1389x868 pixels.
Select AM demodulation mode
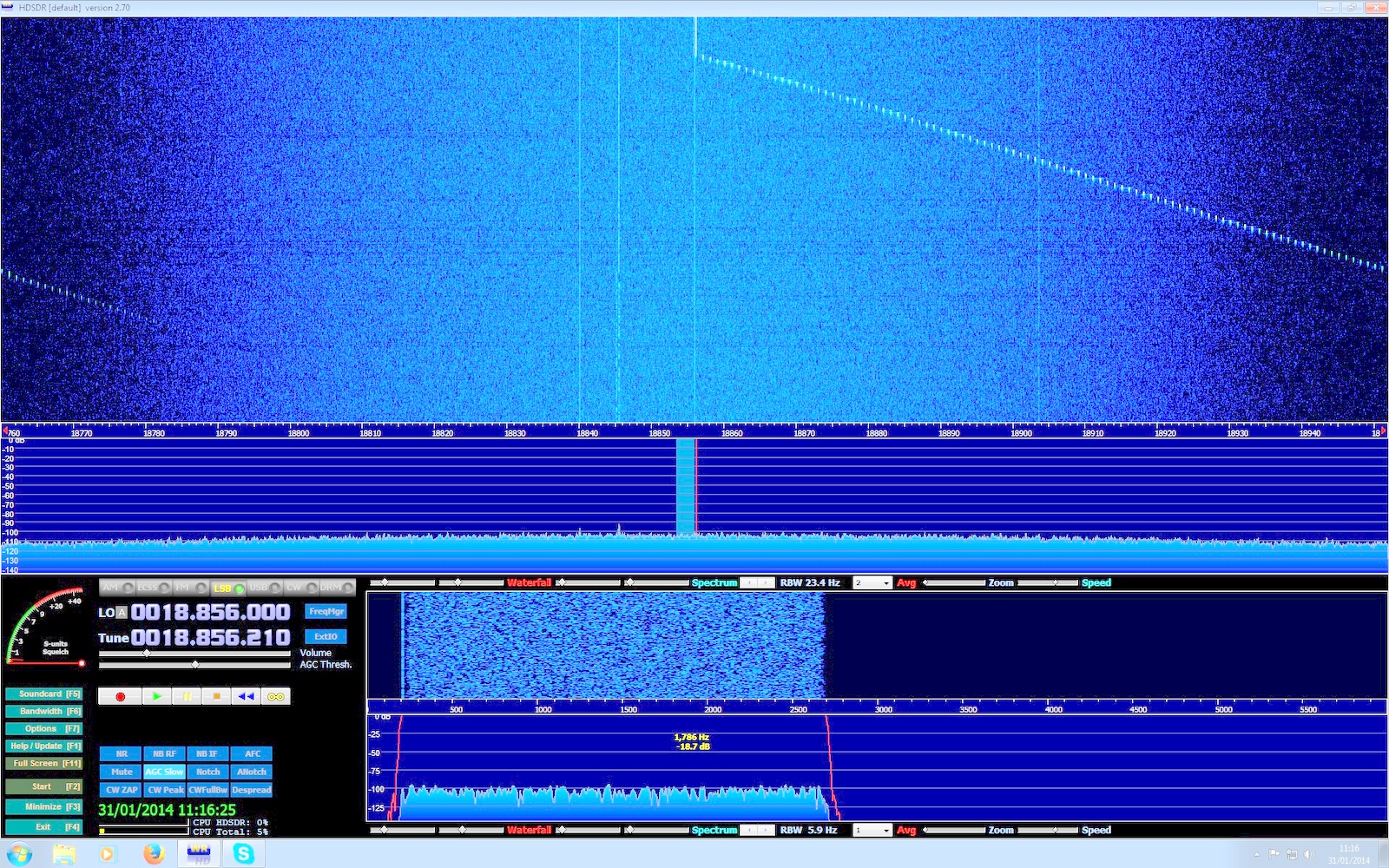click(116, 588)
